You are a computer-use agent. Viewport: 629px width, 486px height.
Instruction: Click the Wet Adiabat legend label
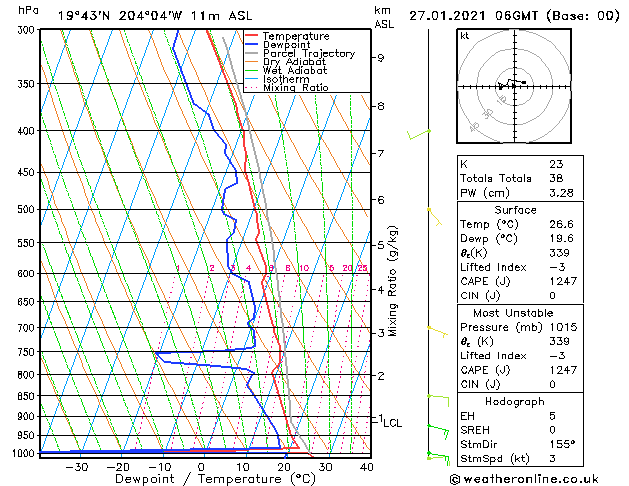coord(295,70)
